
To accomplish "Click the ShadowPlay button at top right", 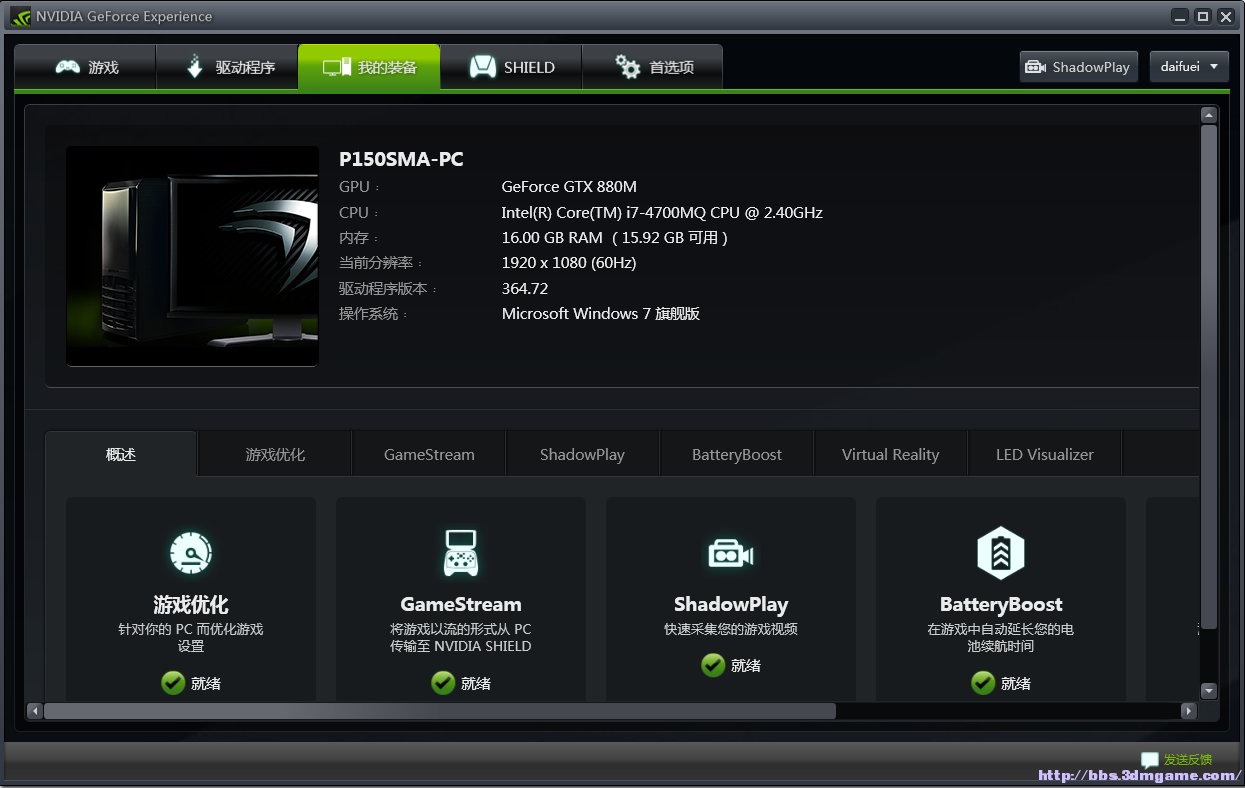I will point(1080,67).
